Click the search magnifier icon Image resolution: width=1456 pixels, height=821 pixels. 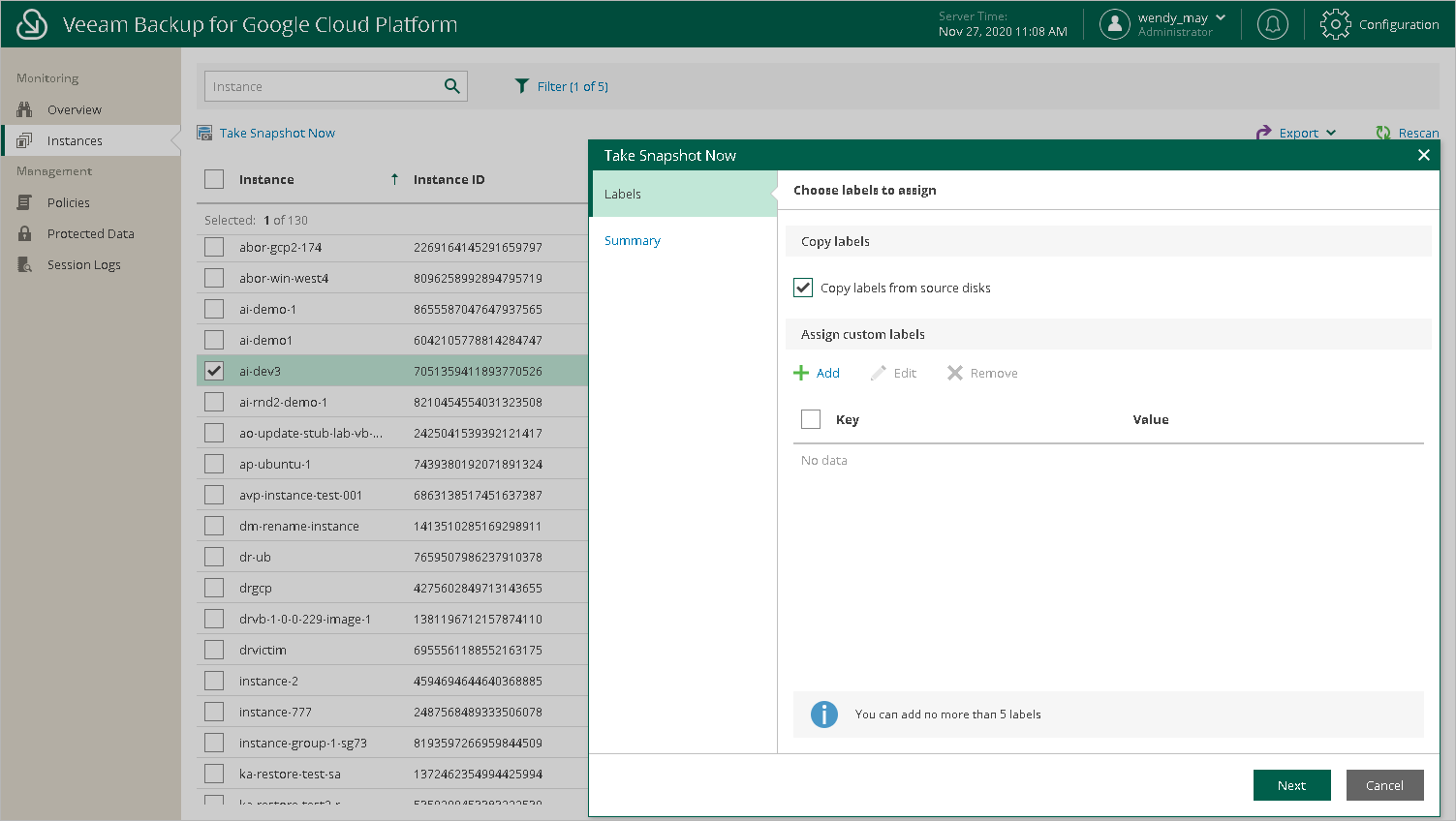click(x=451, y=86)
